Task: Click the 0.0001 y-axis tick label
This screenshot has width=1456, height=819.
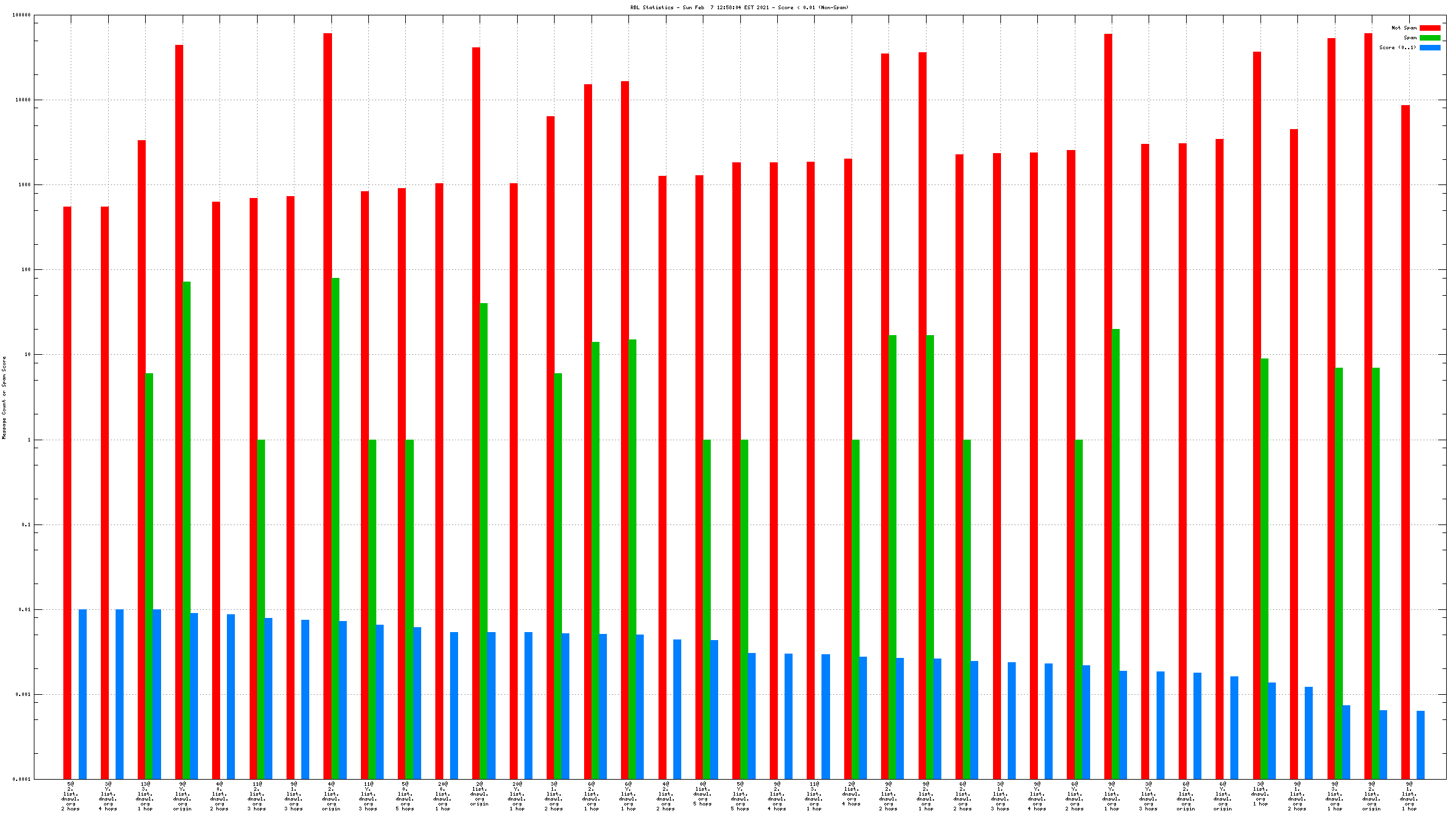Action: click(x=21, y=779)
